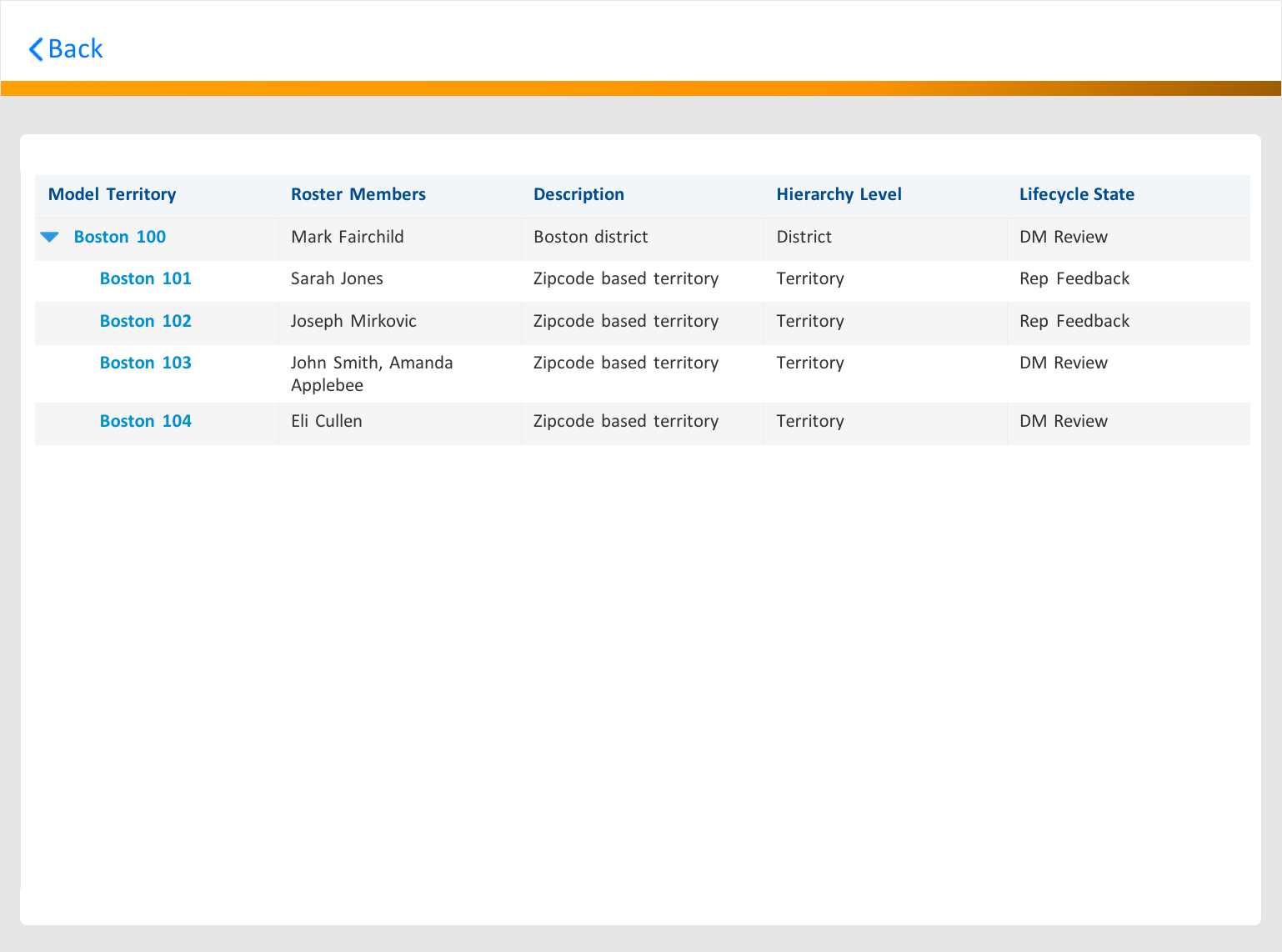Sort by Description column header

(x=578, y=195)
